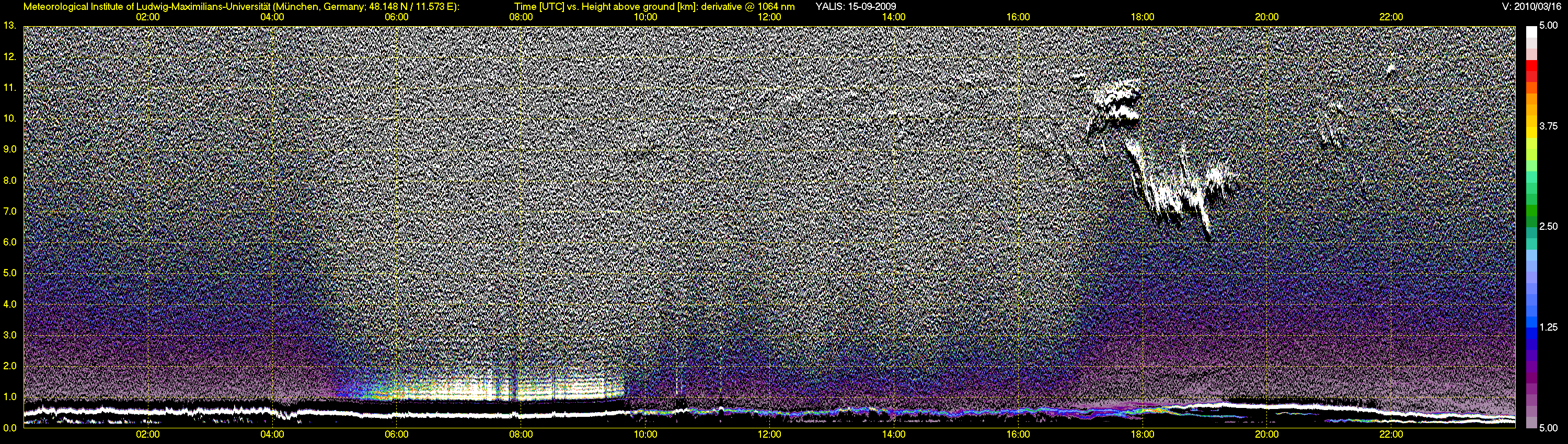Image resolution: width=1568 pixels, height=444 pixels.
Task: Select the 10:00 label on the top time axis
Action: click(x=645, y=17)
